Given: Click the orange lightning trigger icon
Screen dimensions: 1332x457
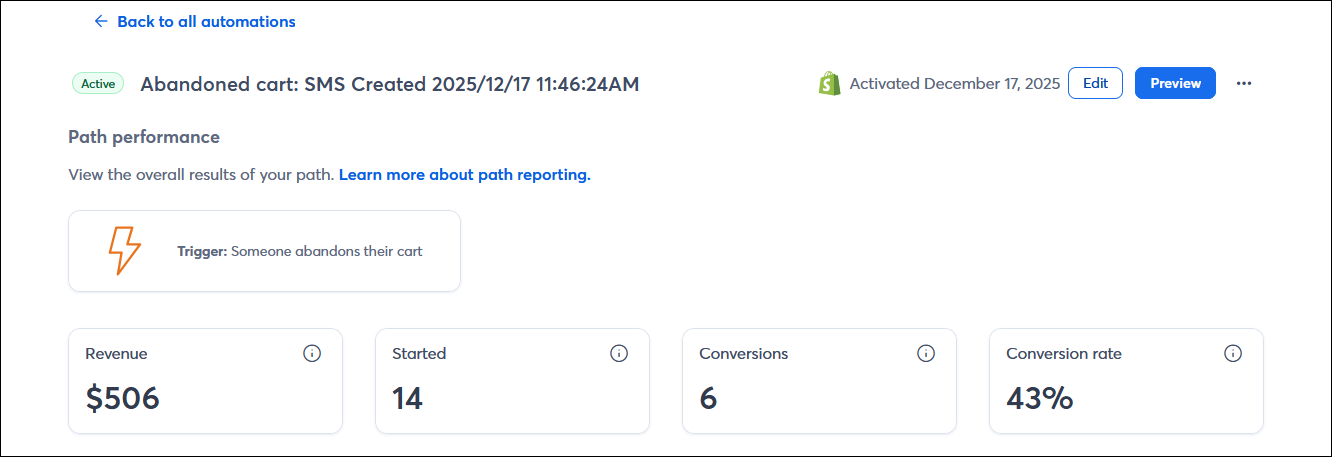Looking at the screenshot, I should pyautogui.click(x=125, y=250).
